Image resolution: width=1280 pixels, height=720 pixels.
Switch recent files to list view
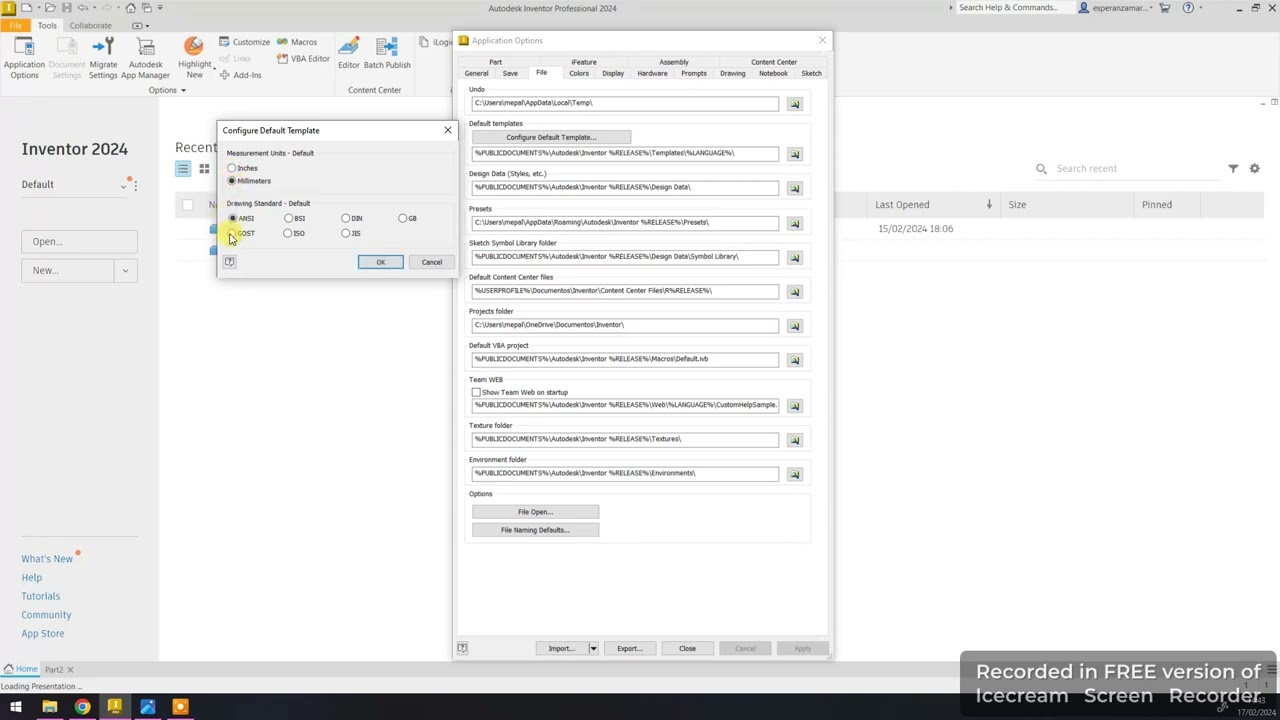click(183, 169)
